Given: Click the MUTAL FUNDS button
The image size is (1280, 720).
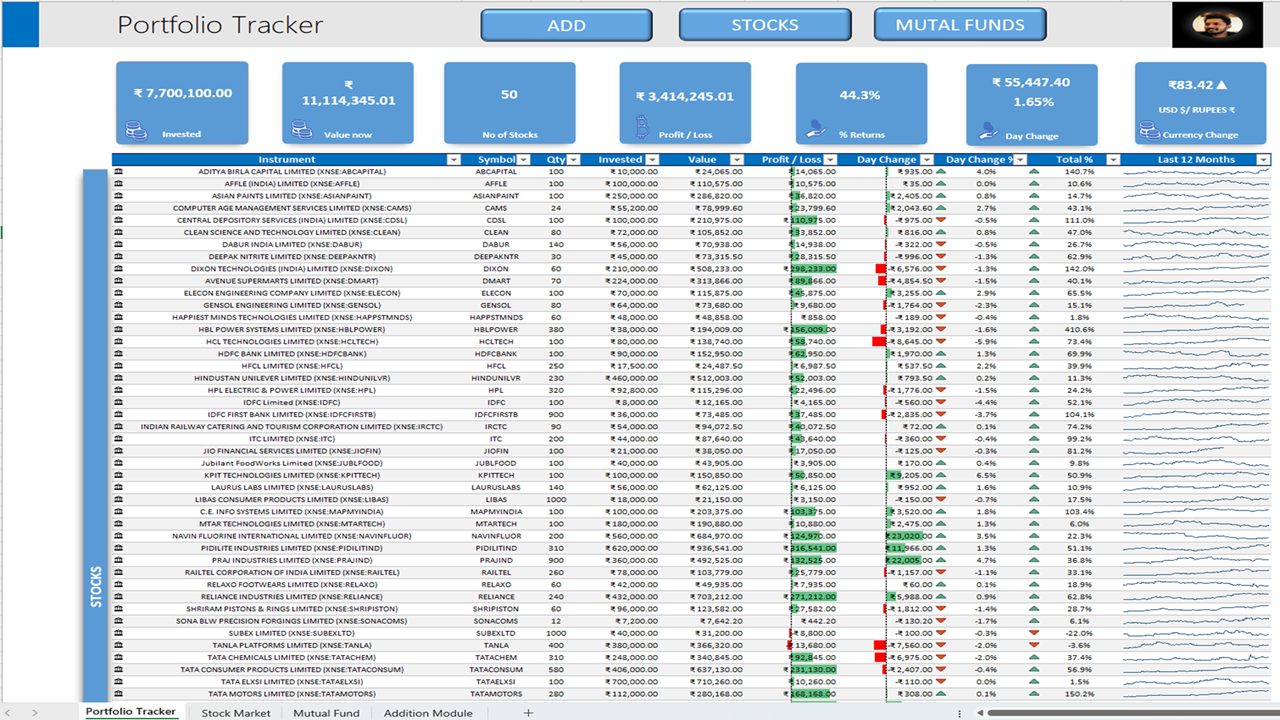Looking at the screenshot, I should point(960,25).
